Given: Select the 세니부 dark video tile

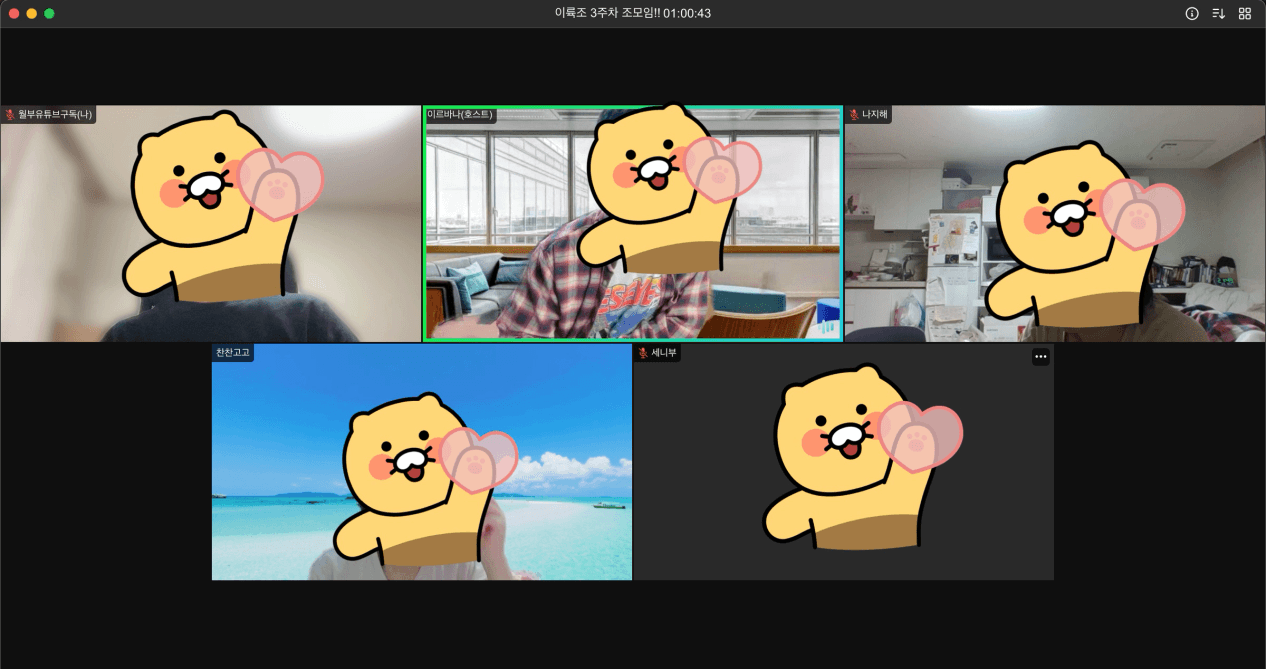Looking at the screenshot, I should [844, 462].
